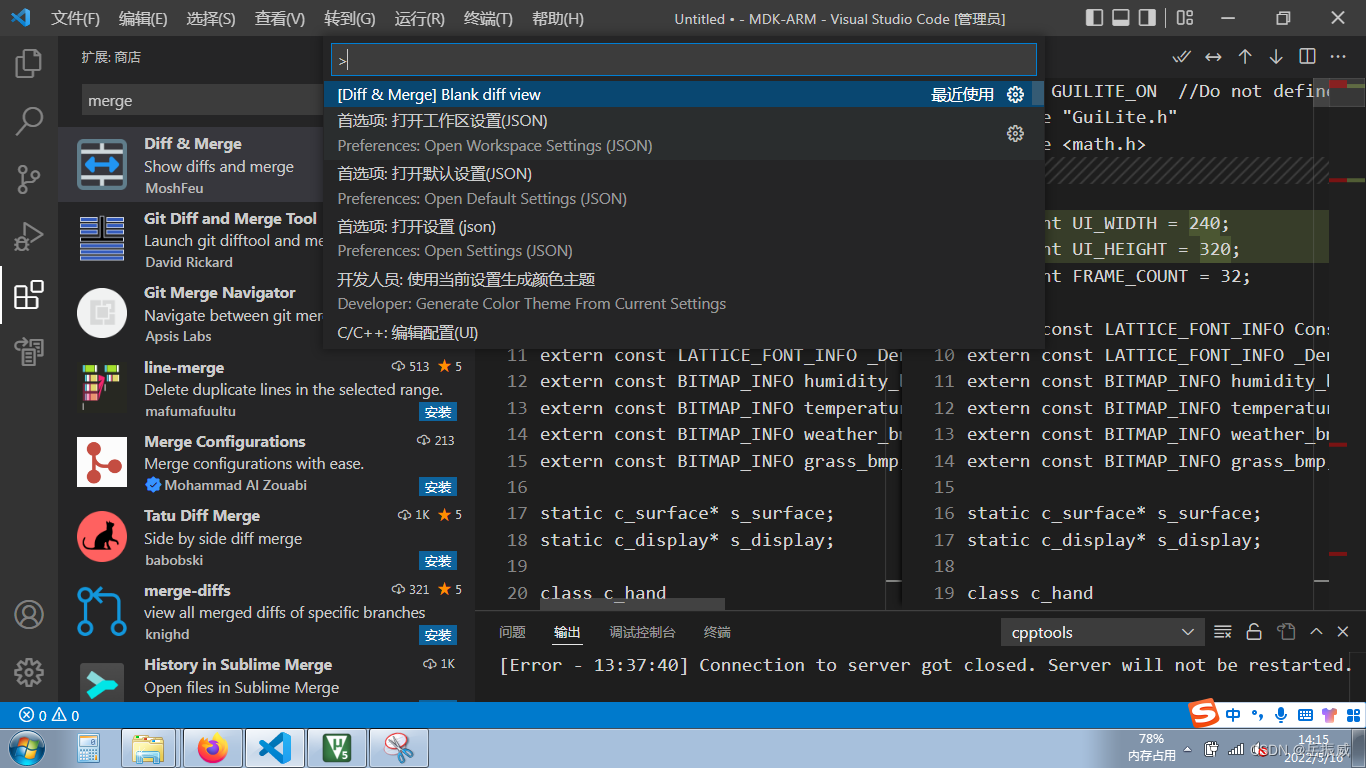Open the 查看(V) menu
The height and width of the screenshot is (768, 1366).
280,18
